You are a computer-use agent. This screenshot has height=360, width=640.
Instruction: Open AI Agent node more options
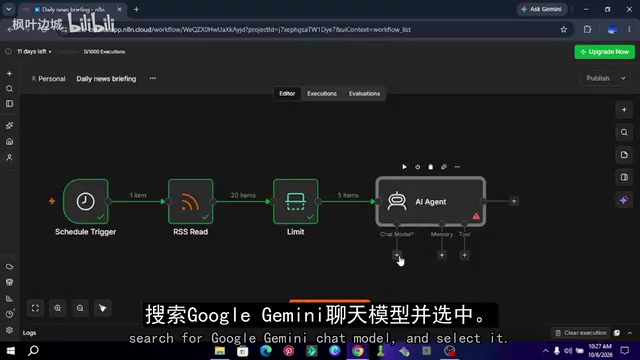click(457, 167)
